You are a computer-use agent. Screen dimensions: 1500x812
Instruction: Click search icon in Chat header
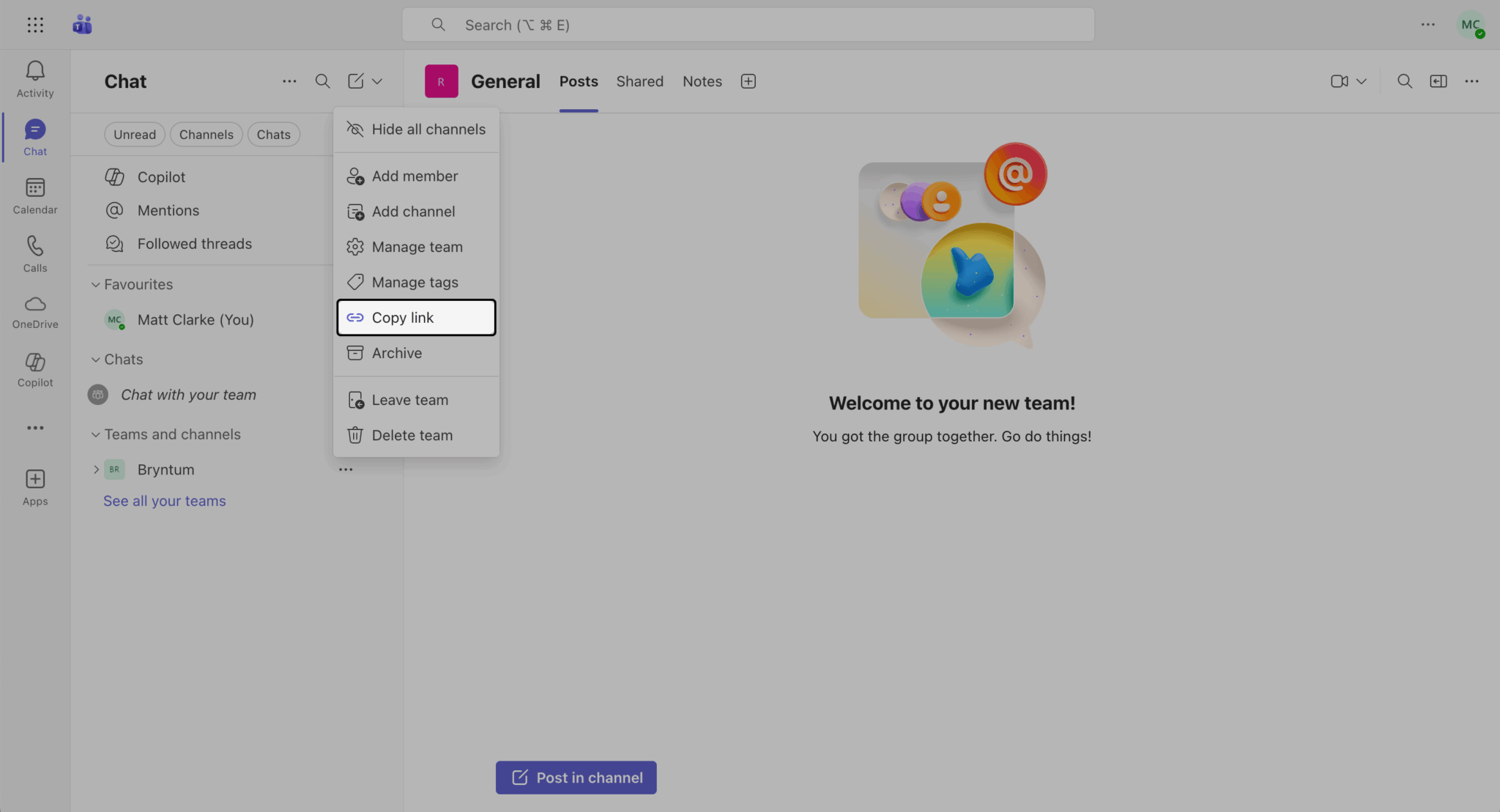tap(322, 81)
